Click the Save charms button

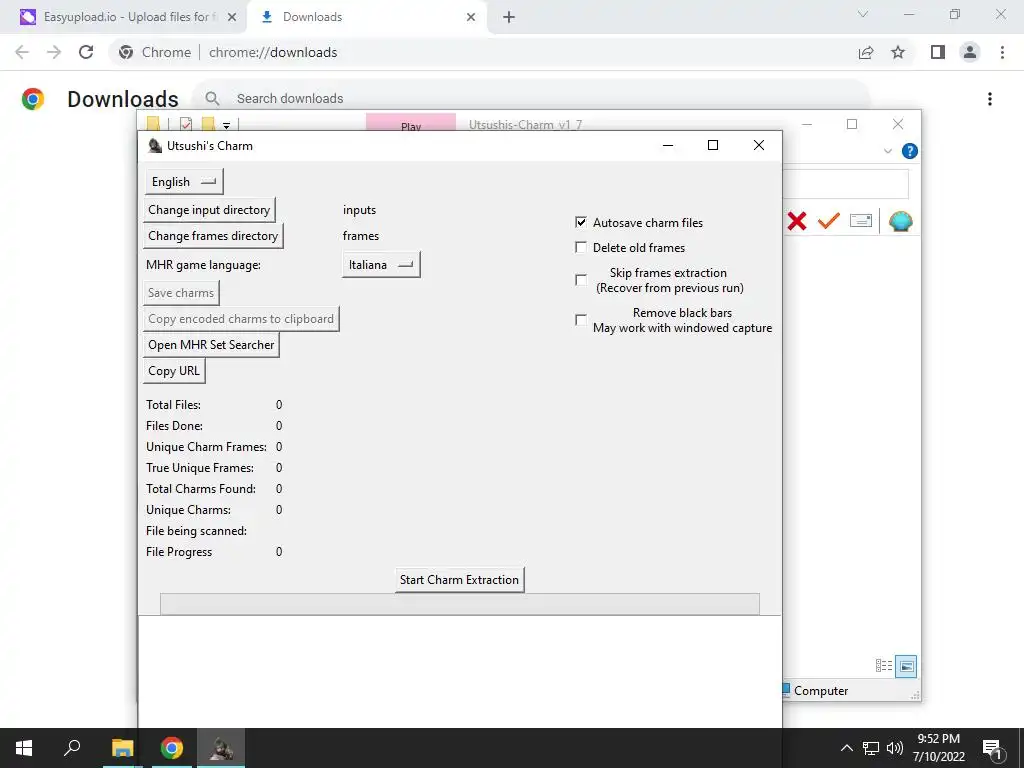pos(181,293)
